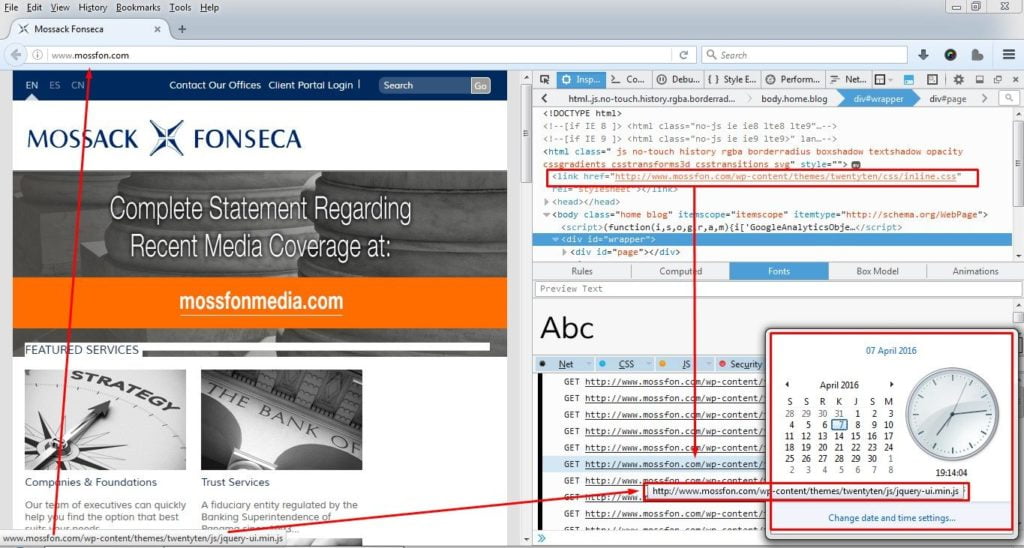The width and height of the screenshot is (1024, 548).
Task: Open the History menu
Action: [92, 7]
